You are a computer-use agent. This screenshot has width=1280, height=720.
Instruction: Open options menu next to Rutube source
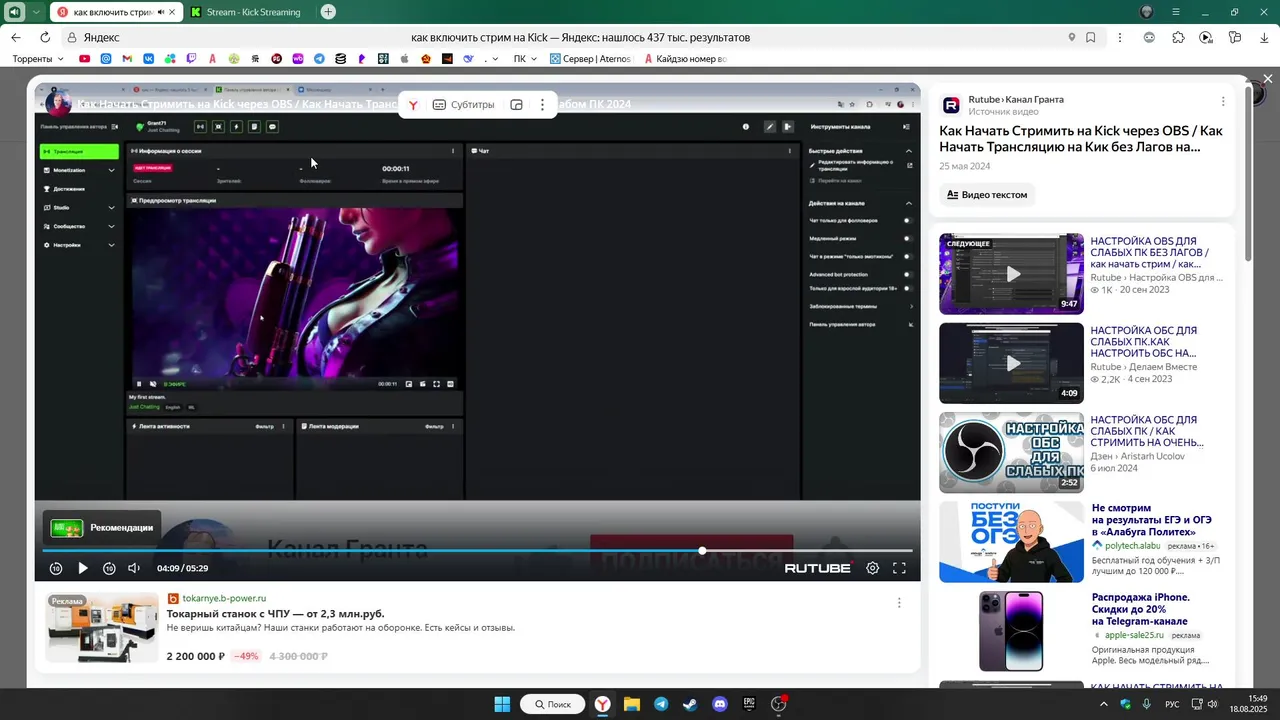pos(1222,101)
